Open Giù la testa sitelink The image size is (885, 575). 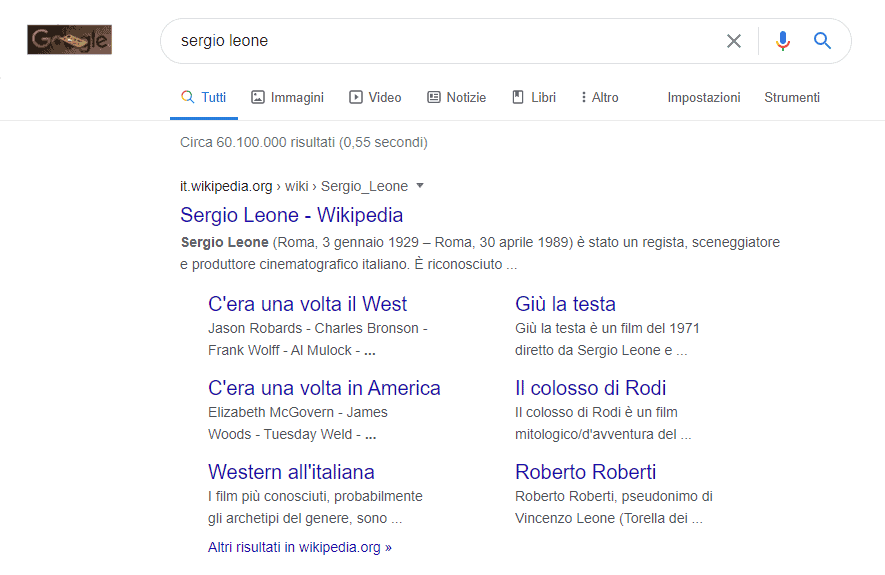(565, 304)
